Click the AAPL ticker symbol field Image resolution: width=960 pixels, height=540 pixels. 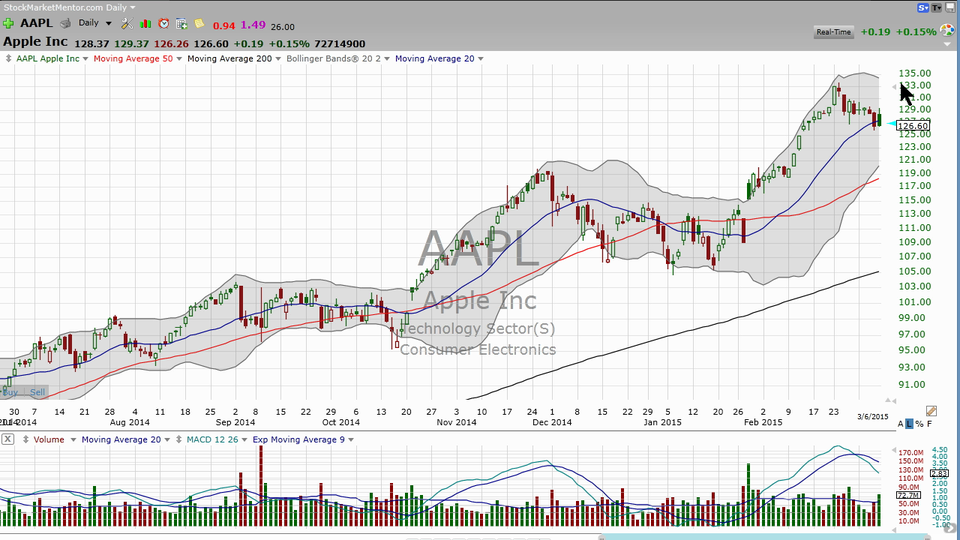coord(36,23)
